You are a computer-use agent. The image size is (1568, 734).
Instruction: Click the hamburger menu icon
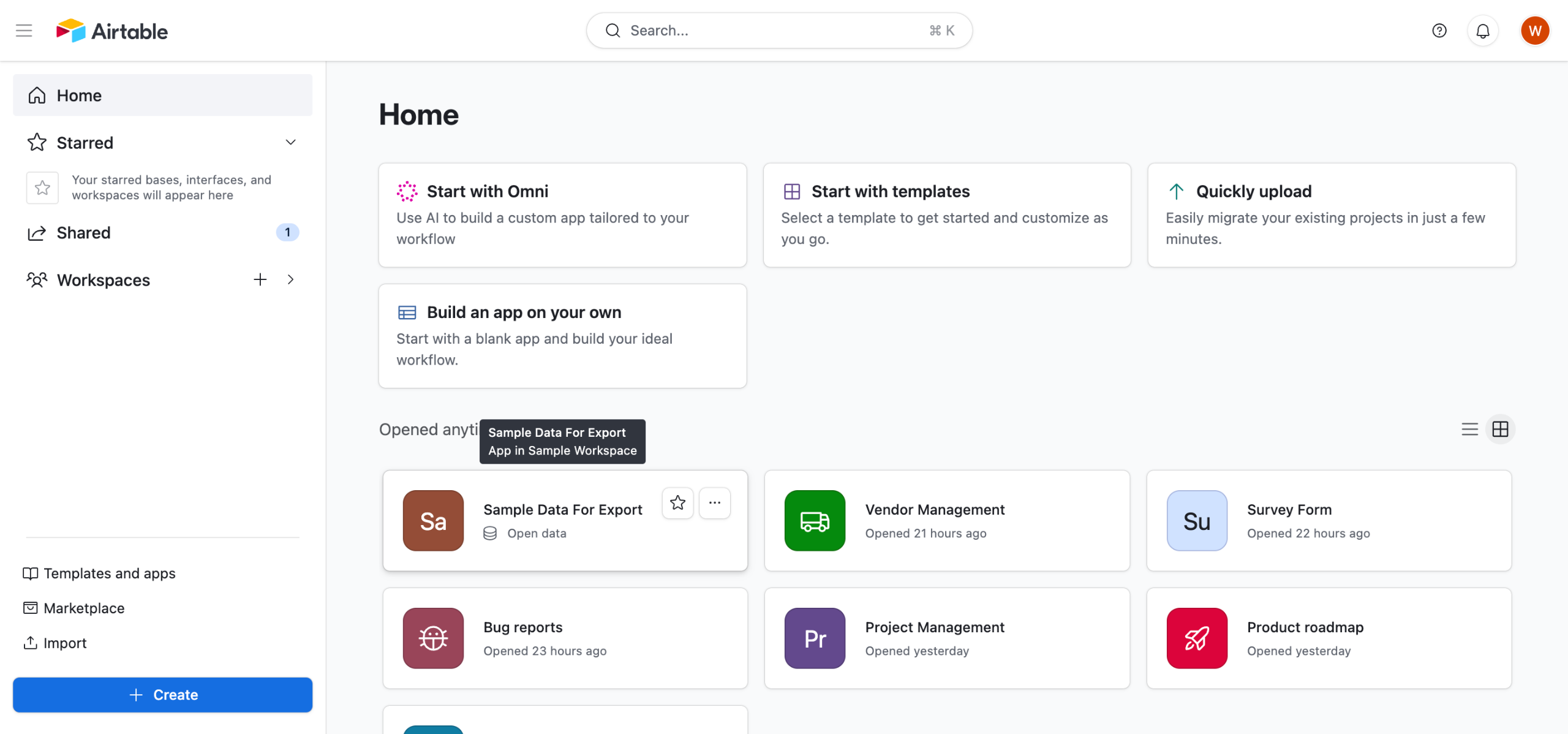click(x=24, y=31)
